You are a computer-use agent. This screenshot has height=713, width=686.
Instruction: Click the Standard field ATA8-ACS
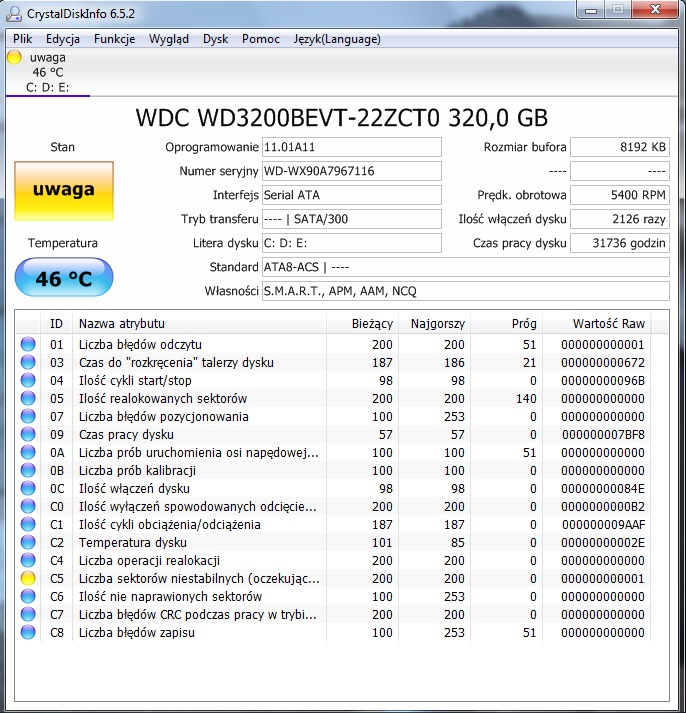point(466,267)
